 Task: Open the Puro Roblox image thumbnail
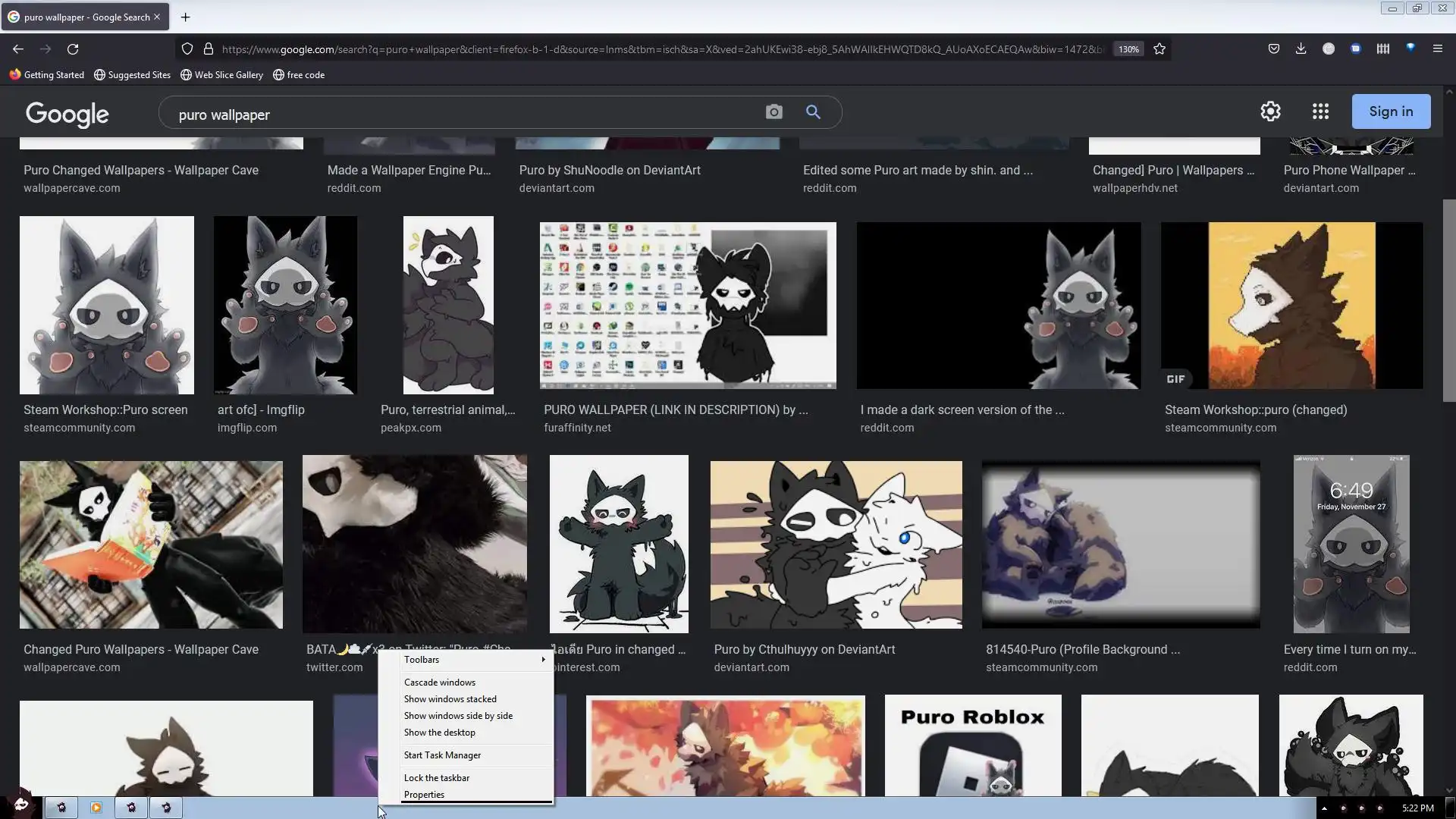point(972,747)
